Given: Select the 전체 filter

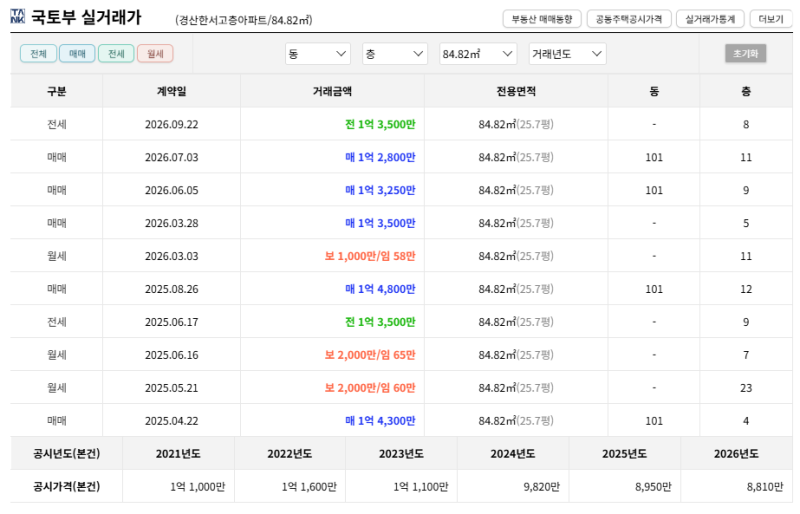Looking at the screenshot, I should [39, 54].
